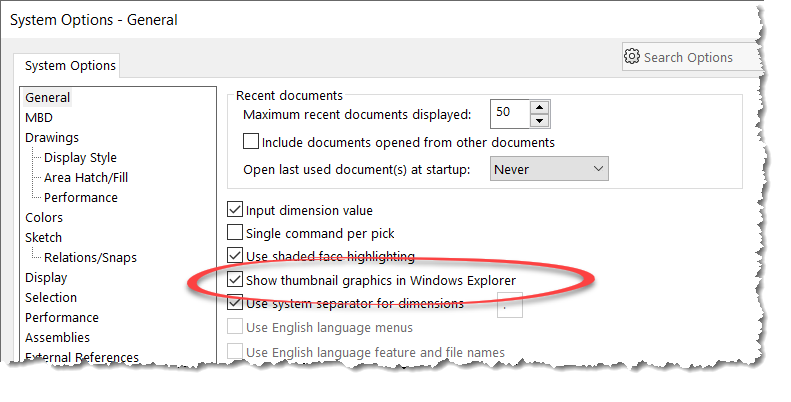Click the maximum recent documents value field
The image size is (791, 402).
click(510, 114)
